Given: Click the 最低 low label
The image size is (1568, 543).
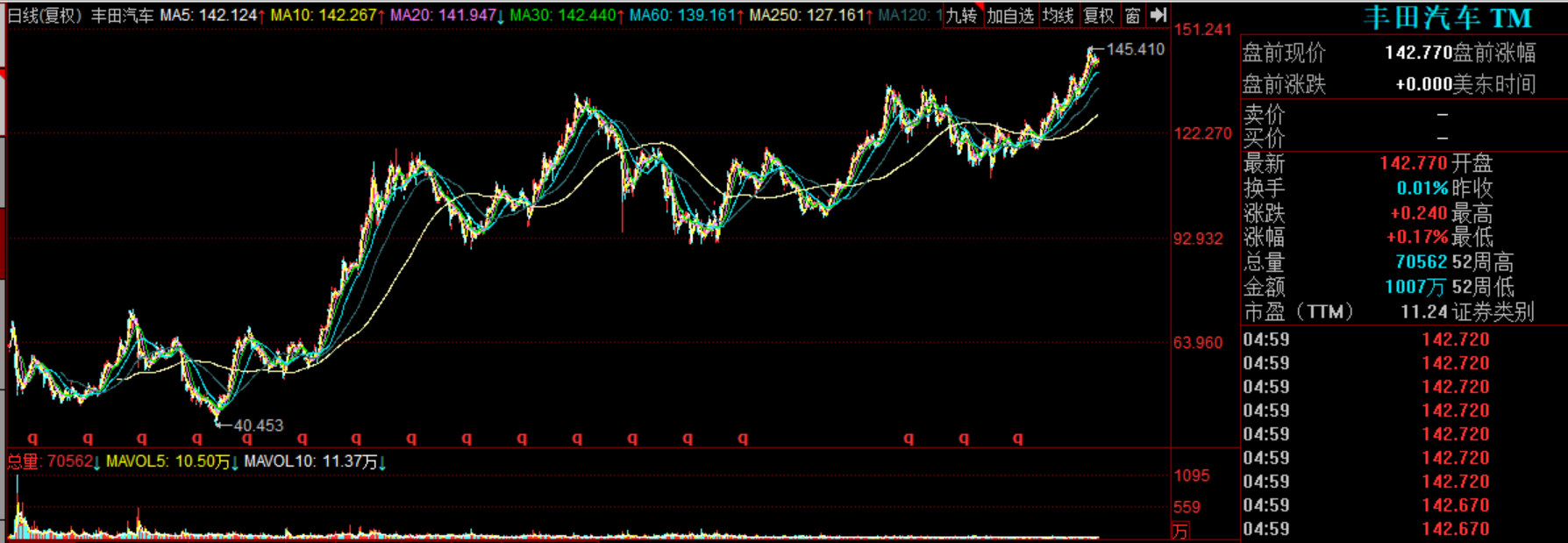Looking at the screenshot, I should point(1472,237).
